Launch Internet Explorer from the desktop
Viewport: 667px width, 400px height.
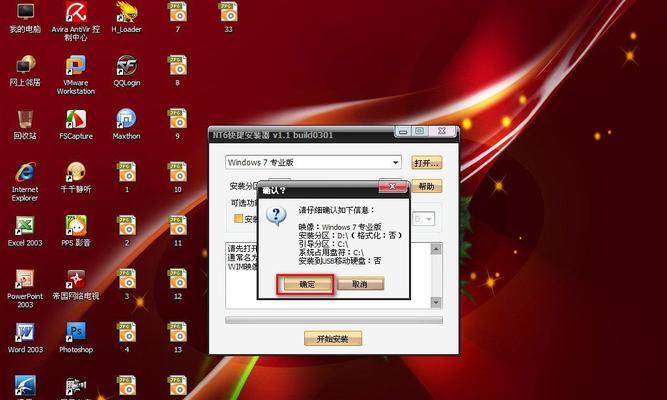[x=25, y=182]
